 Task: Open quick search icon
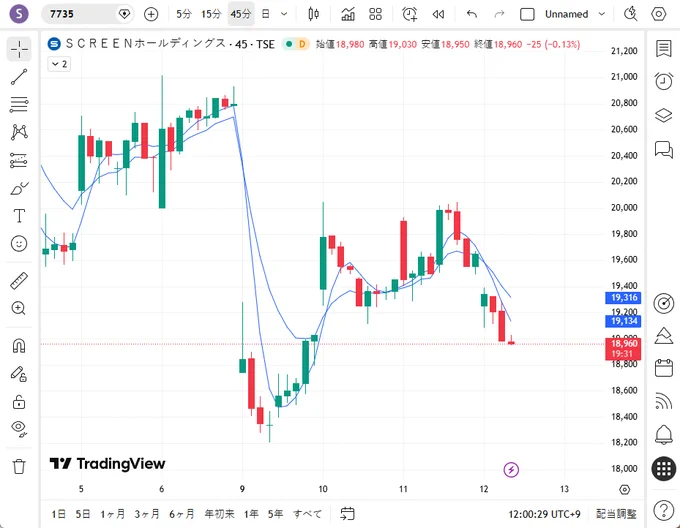(631, 14)
